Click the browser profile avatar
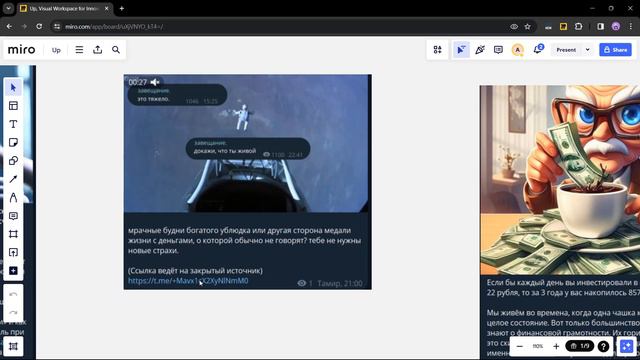Screen dimensions: 640x360 pos(616,27)
